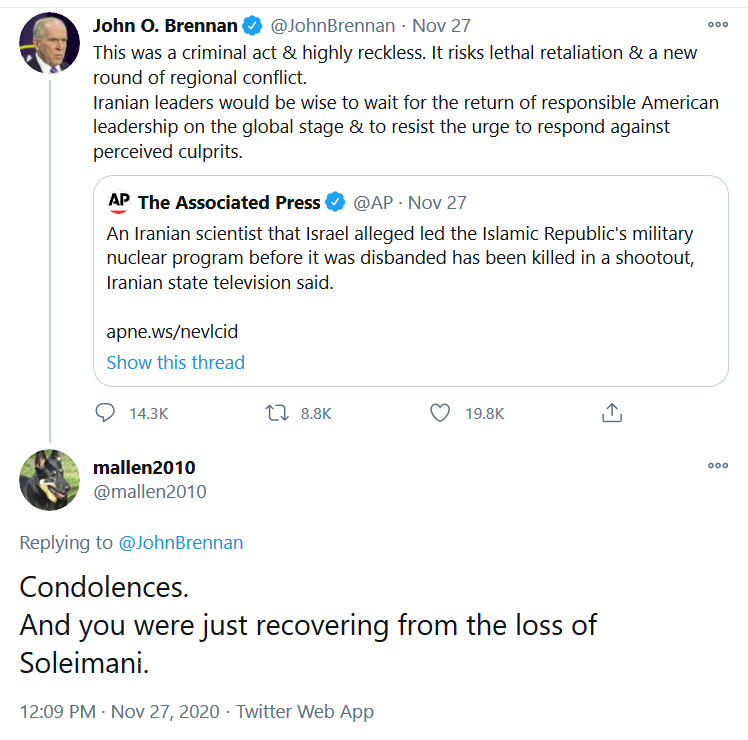Image resolution: width=748 pixels, height=740 pixels.
Task: Open the apne.ws/nevlcid link
Action: (x=172, y=332)
